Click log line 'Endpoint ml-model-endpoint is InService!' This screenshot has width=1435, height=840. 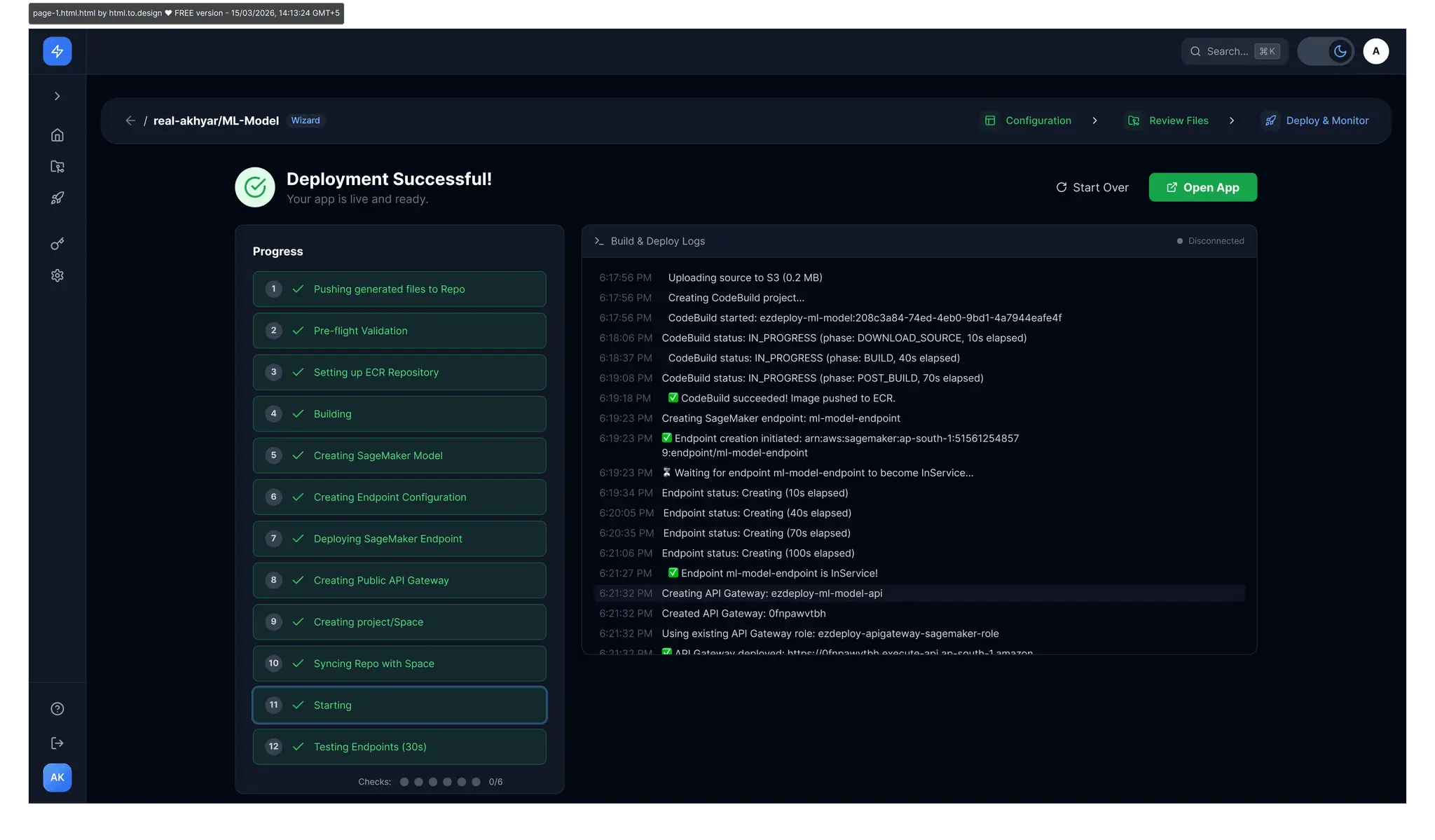(x=773, y=573)
